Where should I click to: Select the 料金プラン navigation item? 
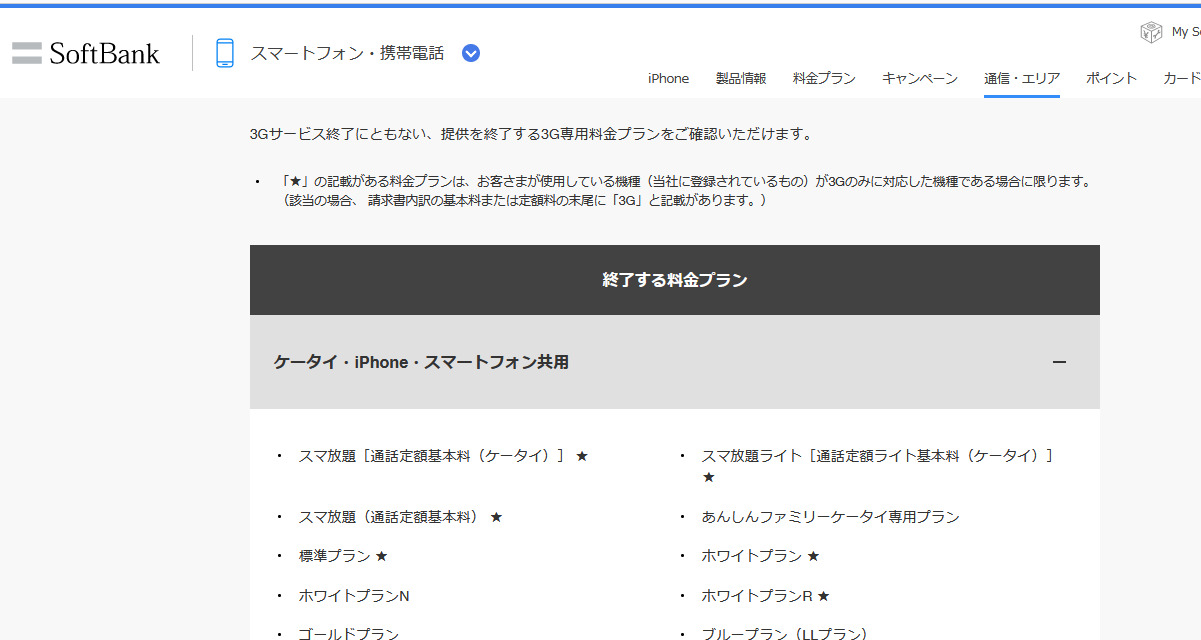[x=824, y=78]
